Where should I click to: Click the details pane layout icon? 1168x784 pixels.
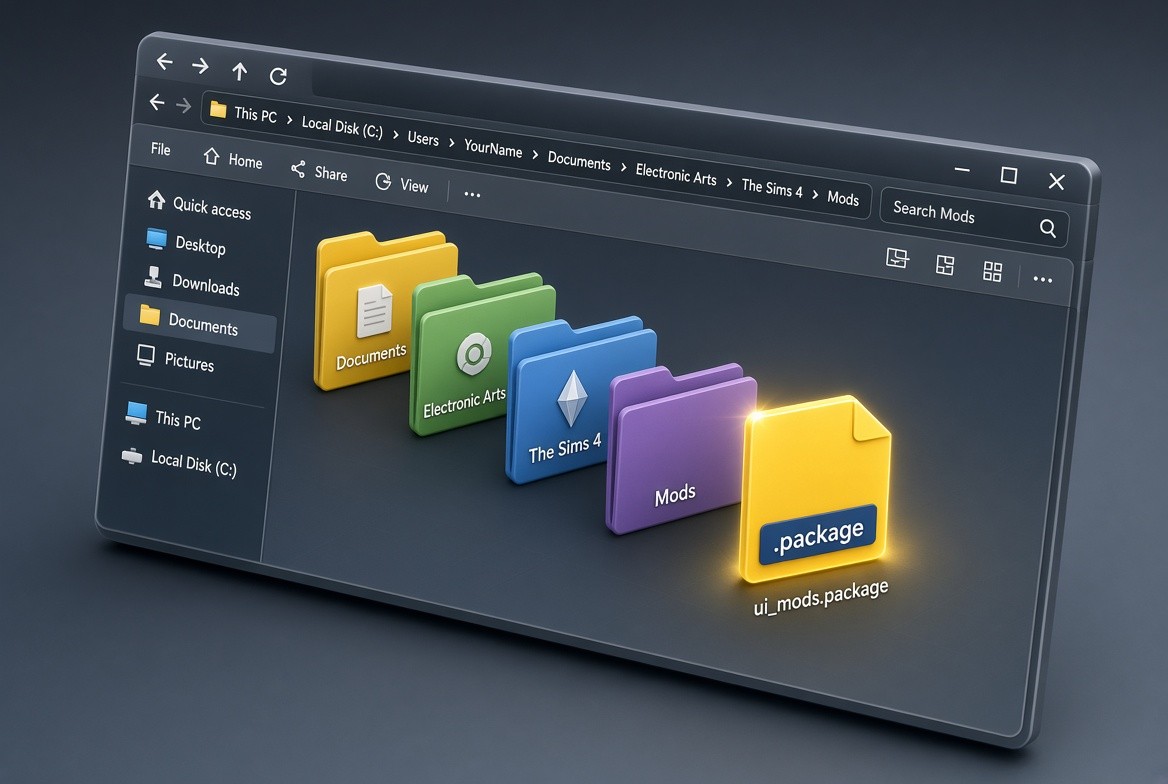(x=945, y=265)
